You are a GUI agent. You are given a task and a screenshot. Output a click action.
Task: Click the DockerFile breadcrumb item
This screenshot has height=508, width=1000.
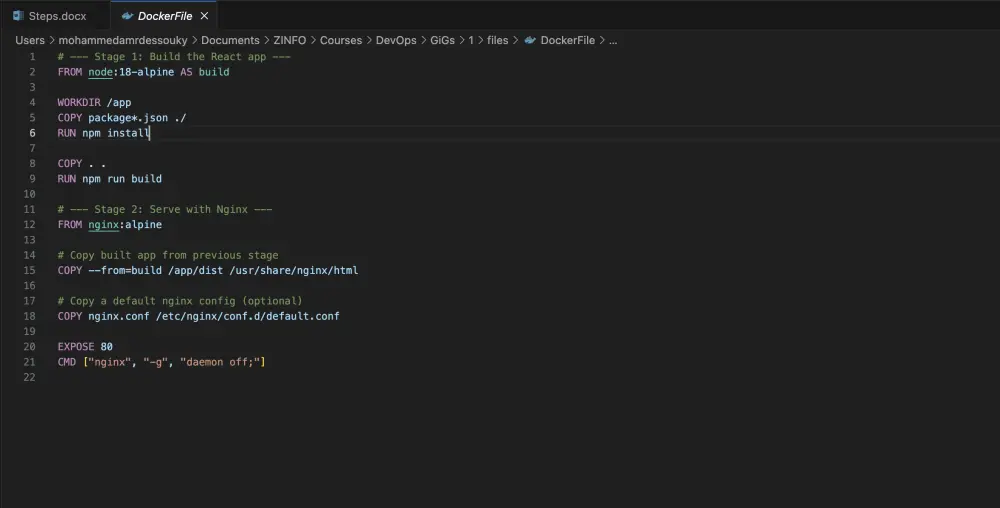(x=567, y=40)
